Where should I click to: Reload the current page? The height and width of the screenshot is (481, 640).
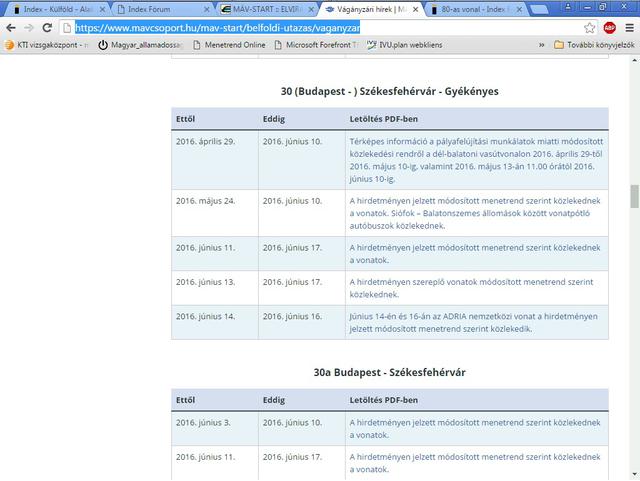pyautogui.click(x=54, y=28)
